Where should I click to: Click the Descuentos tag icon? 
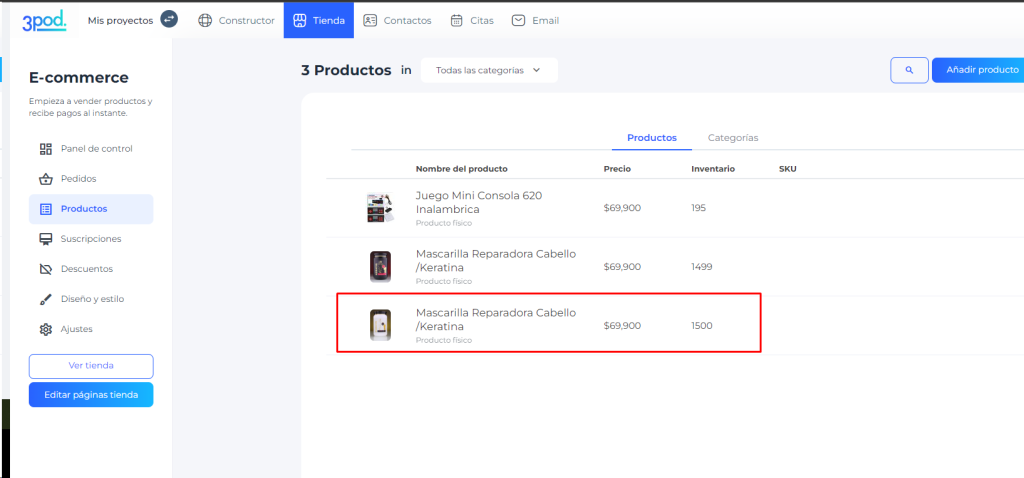[x=46, y=269]
